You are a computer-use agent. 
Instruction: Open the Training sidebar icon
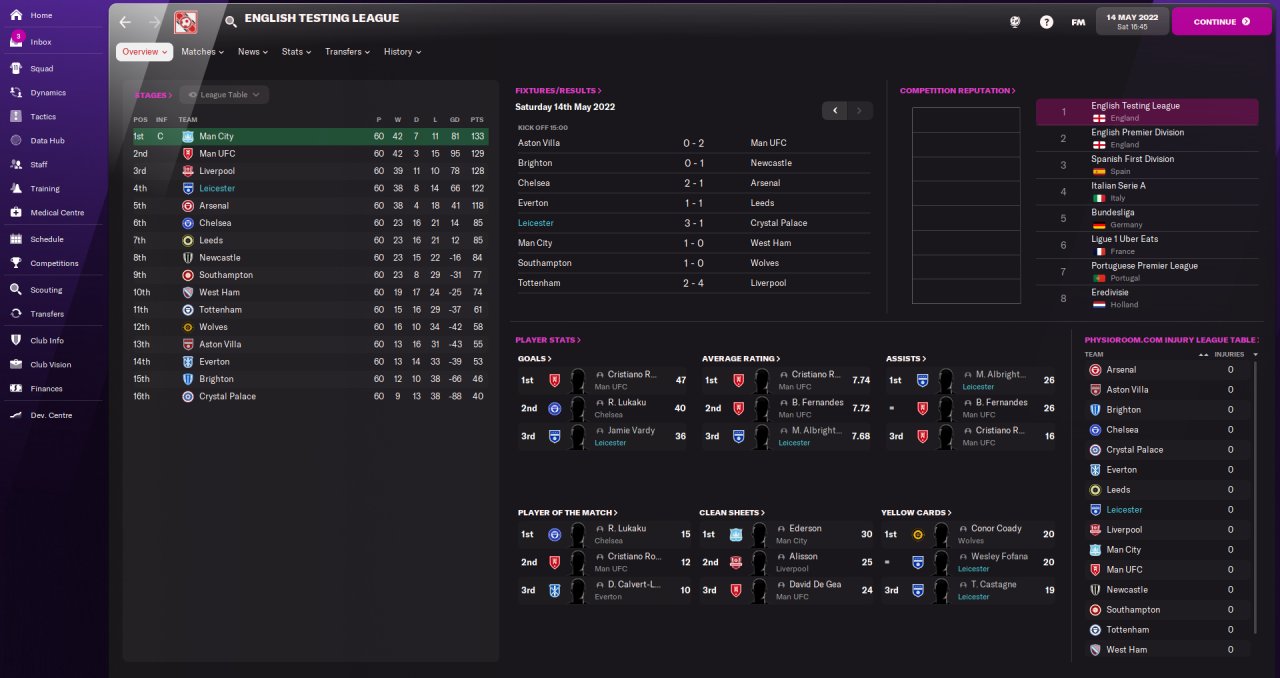click(16, 189)
